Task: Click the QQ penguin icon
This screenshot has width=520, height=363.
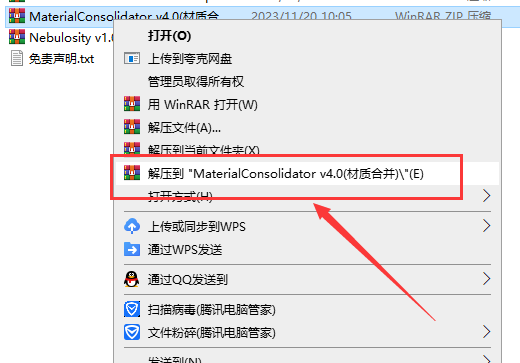Action: click(x=132, y=279)
